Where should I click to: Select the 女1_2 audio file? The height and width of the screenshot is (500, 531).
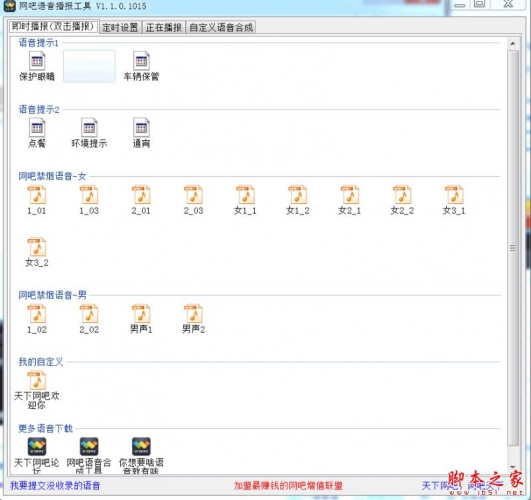click(298, 200)
